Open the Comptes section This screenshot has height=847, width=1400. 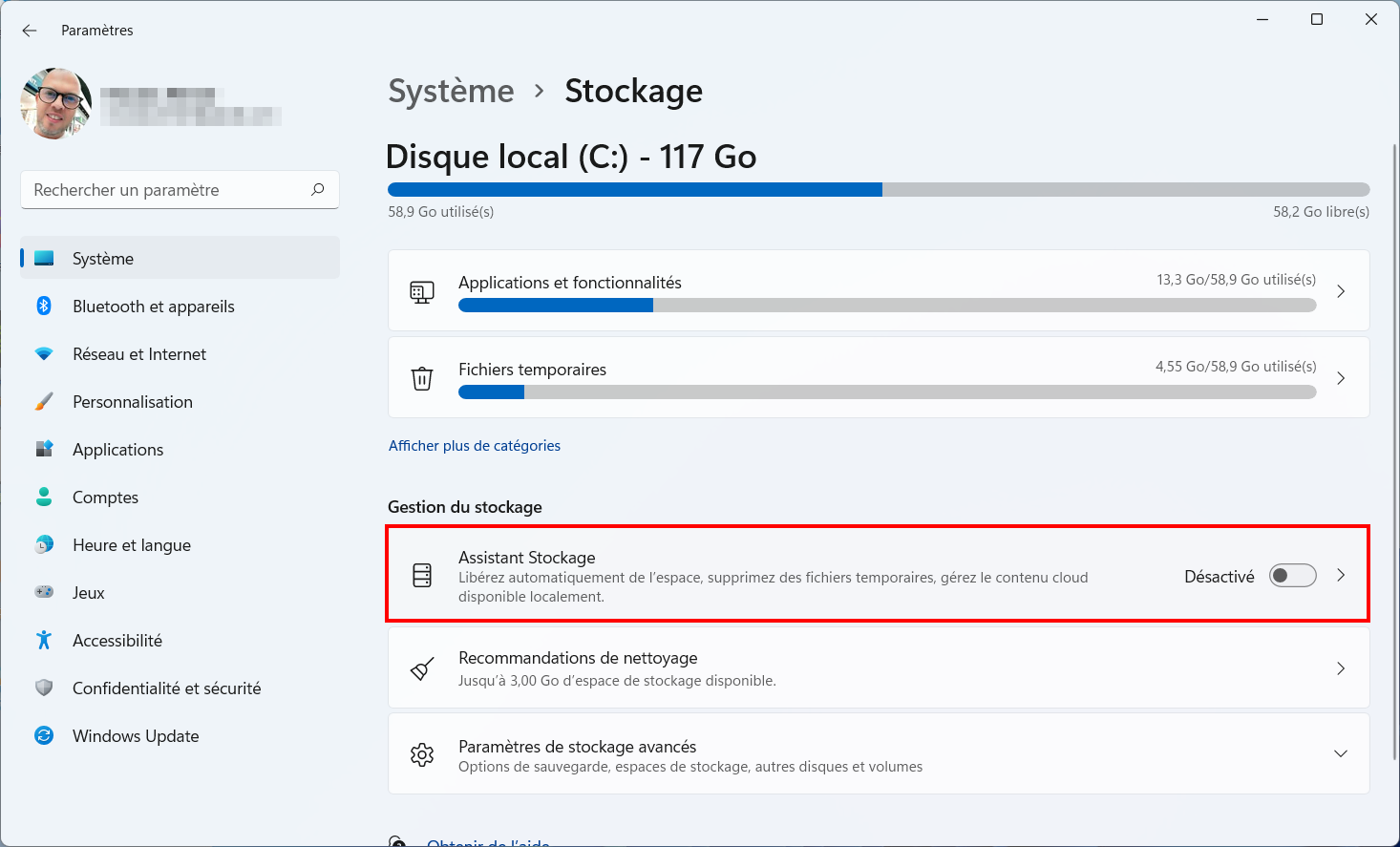[x=180, y=497]
